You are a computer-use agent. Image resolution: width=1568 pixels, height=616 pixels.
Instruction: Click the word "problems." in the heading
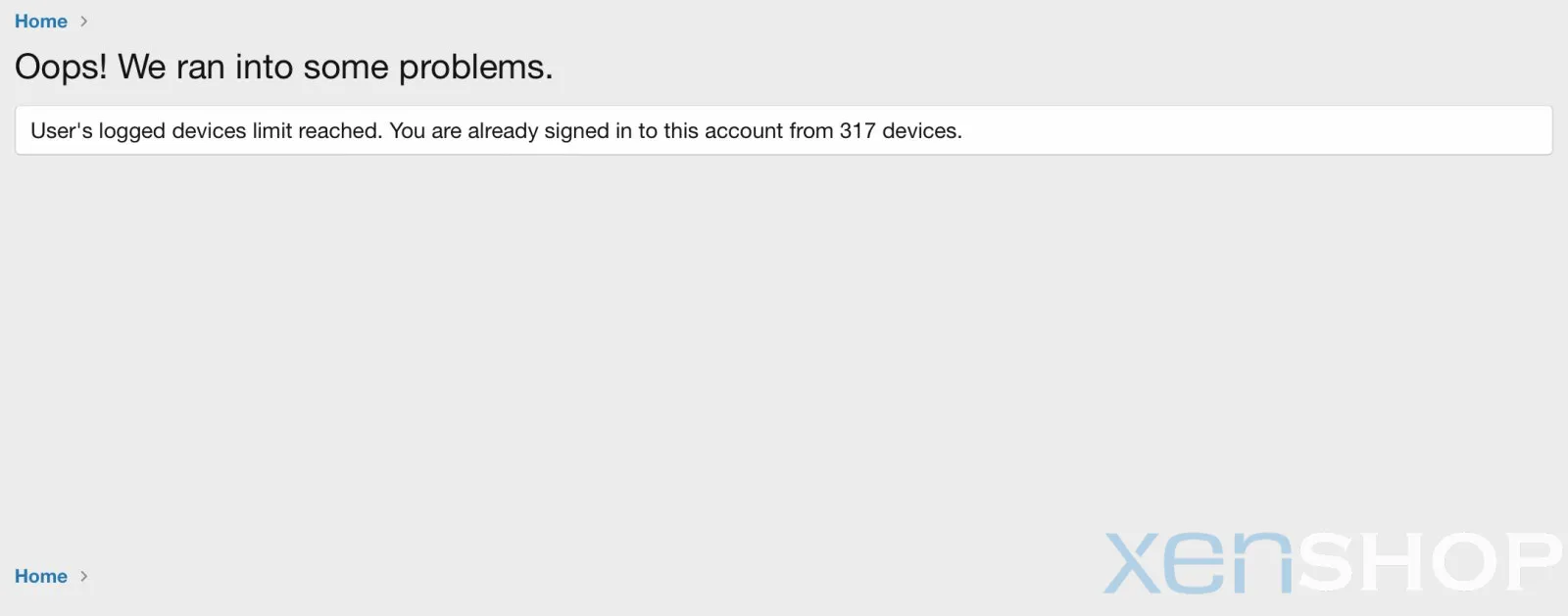coord(475,68)
